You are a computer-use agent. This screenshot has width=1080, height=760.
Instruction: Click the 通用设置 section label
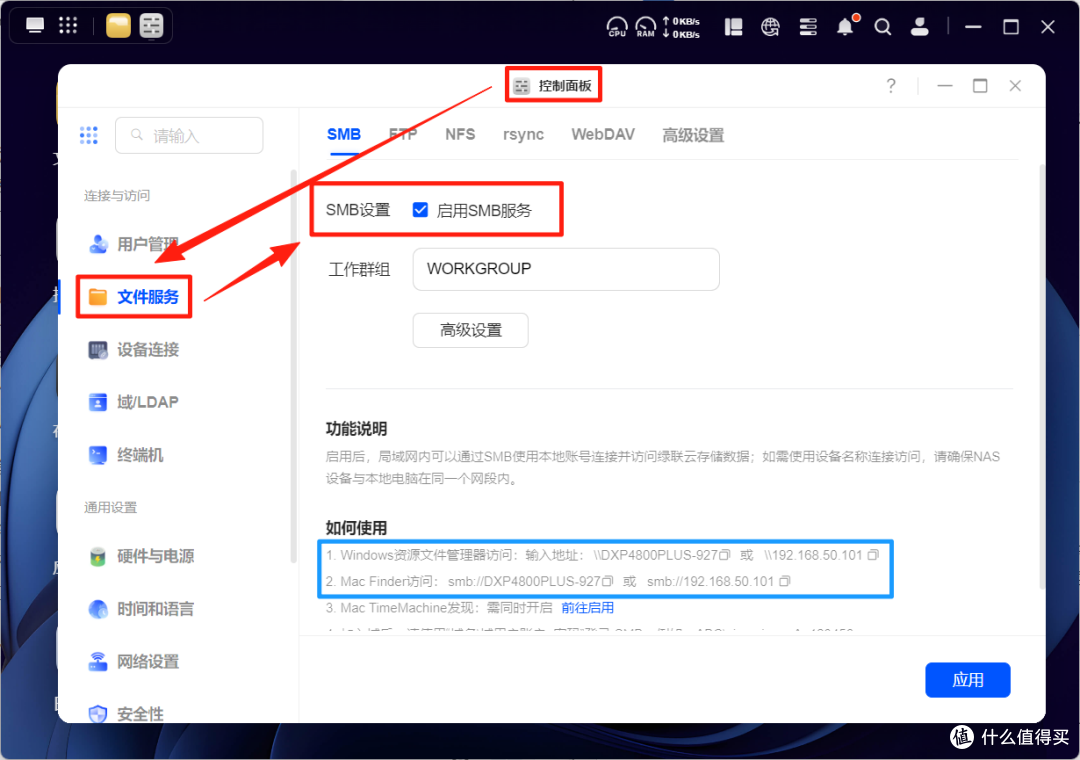click(x=110, y=508)
